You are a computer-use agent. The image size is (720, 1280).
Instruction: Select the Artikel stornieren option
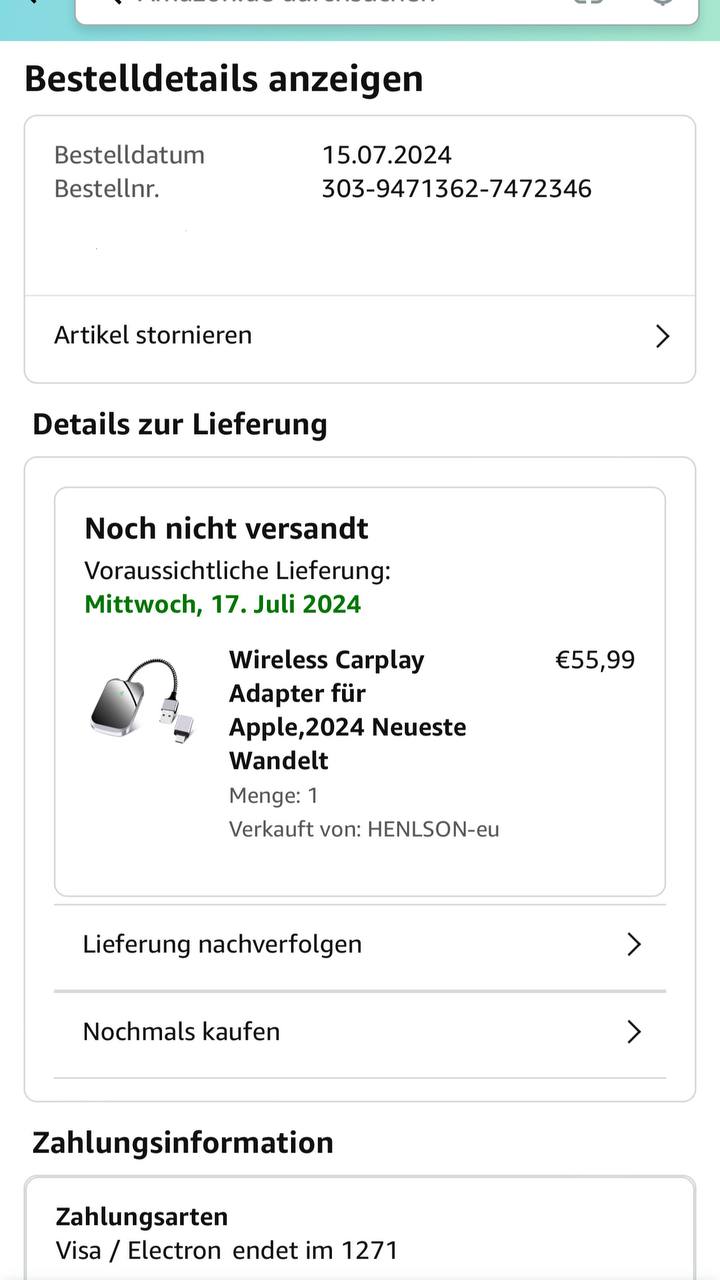pos(153,335)
